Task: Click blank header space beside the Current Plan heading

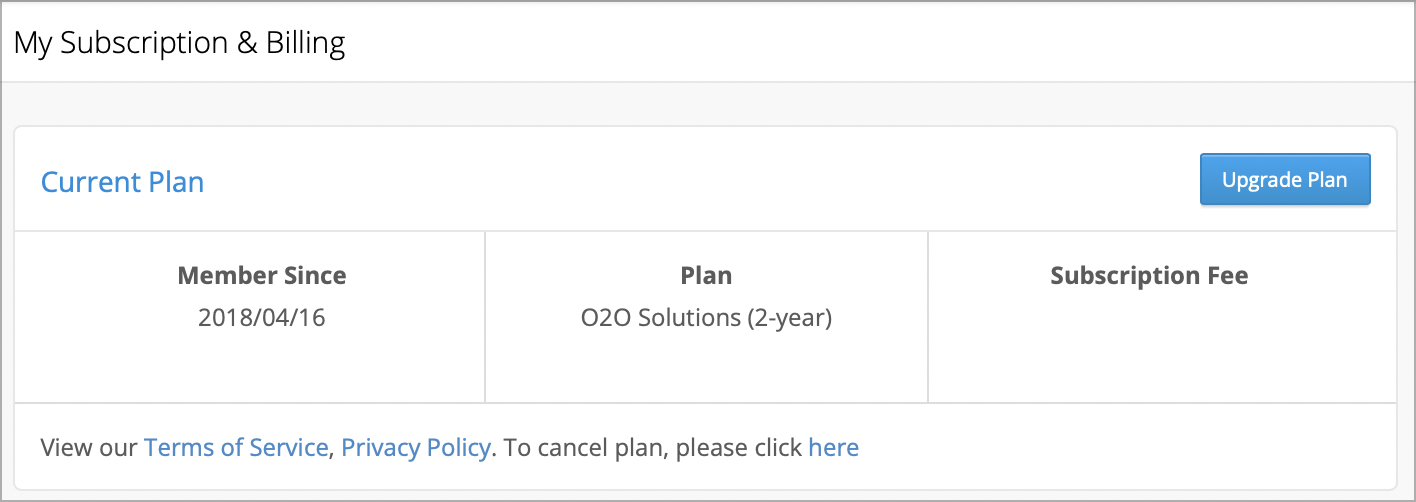Action: coord(700,181)
